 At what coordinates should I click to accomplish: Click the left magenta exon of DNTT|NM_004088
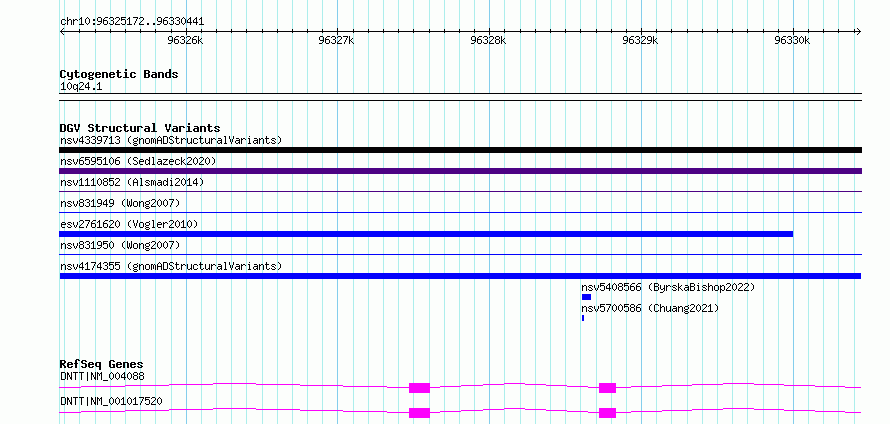(x=419, y=388)
